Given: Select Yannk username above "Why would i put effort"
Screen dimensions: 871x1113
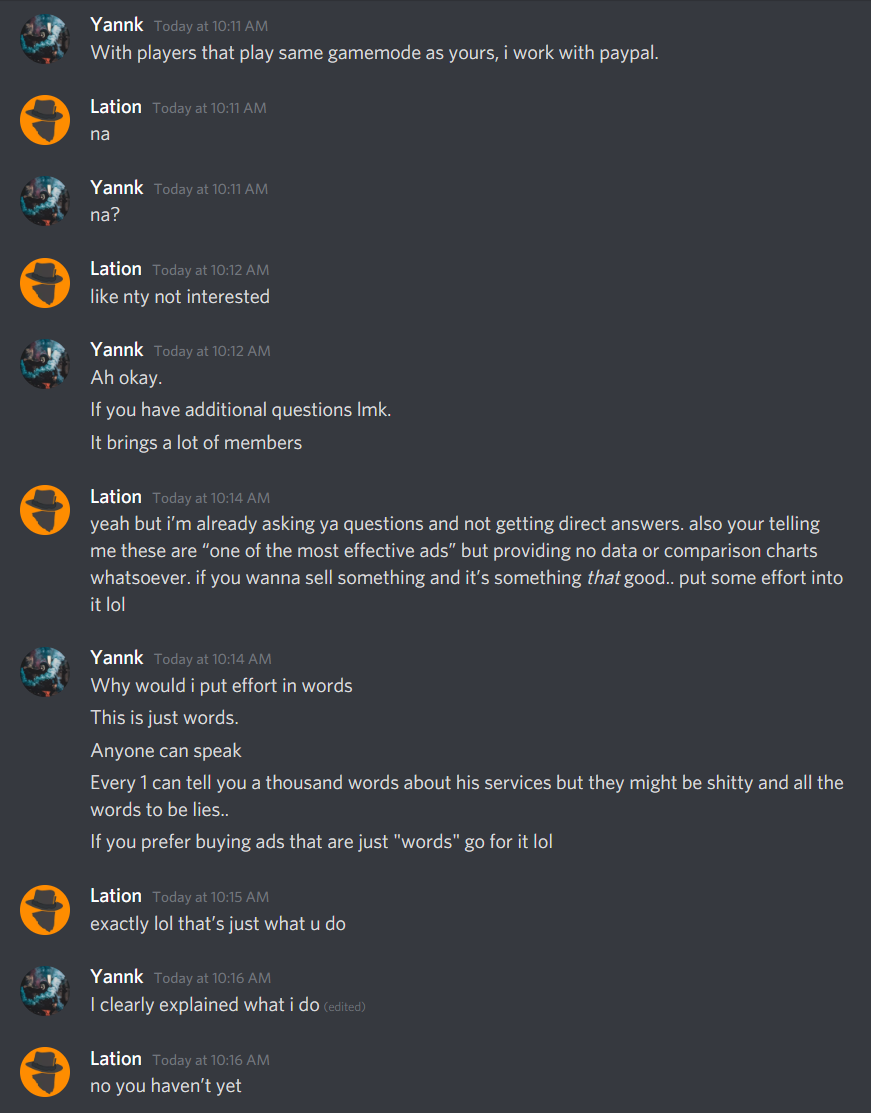Looking at the screenshot, I should click(x=117, y=658).
